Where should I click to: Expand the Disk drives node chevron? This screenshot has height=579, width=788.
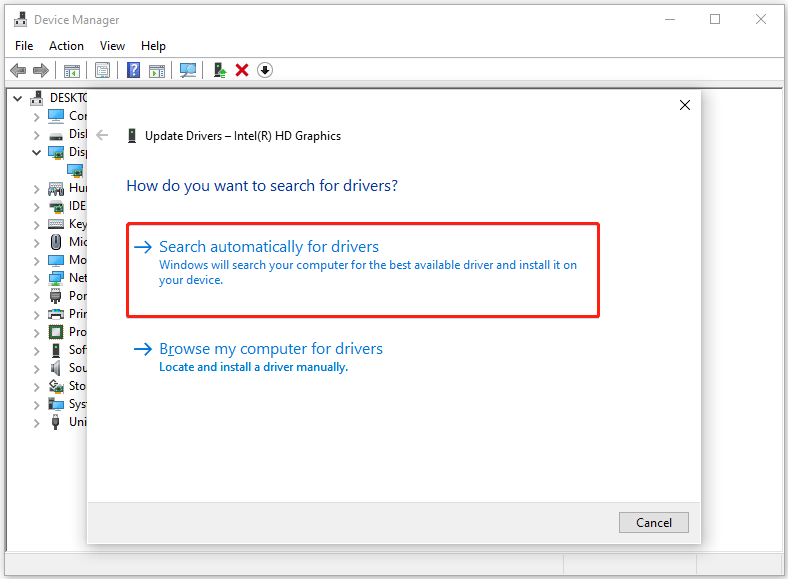pos(36,135)
